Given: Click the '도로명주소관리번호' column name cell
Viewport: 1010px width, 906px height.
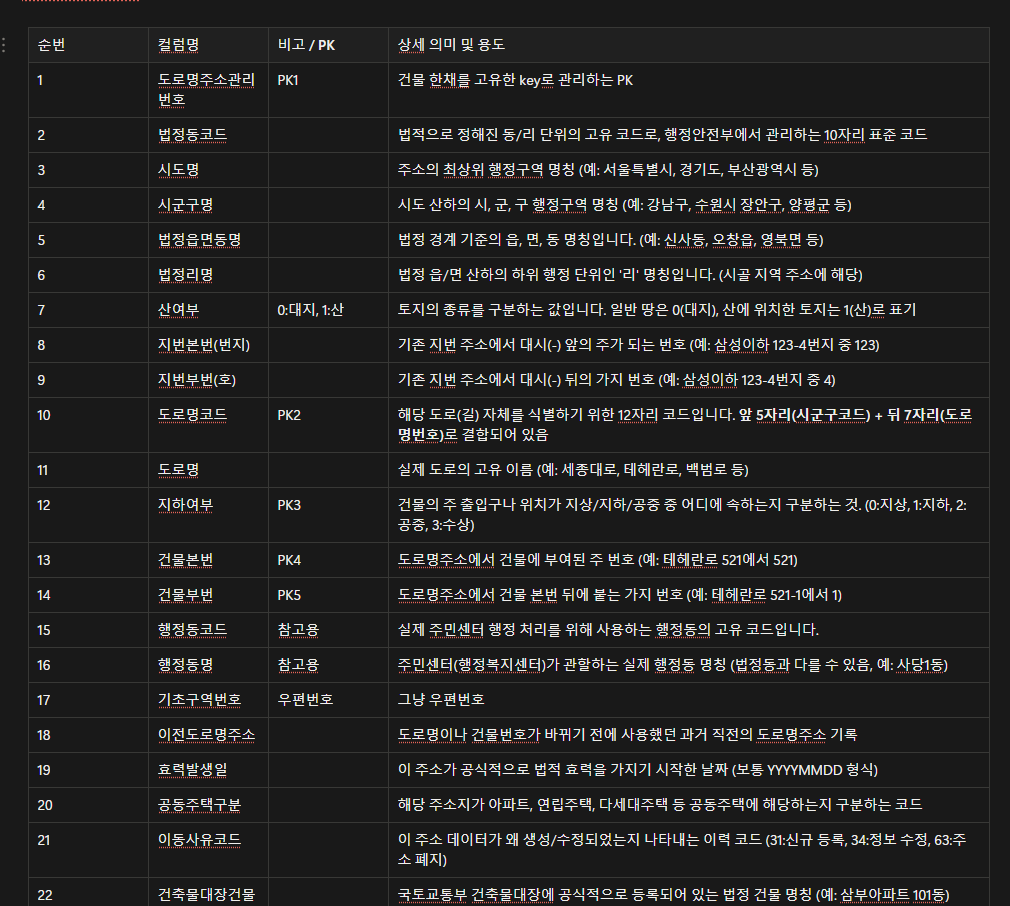Looking at the screenshot, I should [208, 90].
